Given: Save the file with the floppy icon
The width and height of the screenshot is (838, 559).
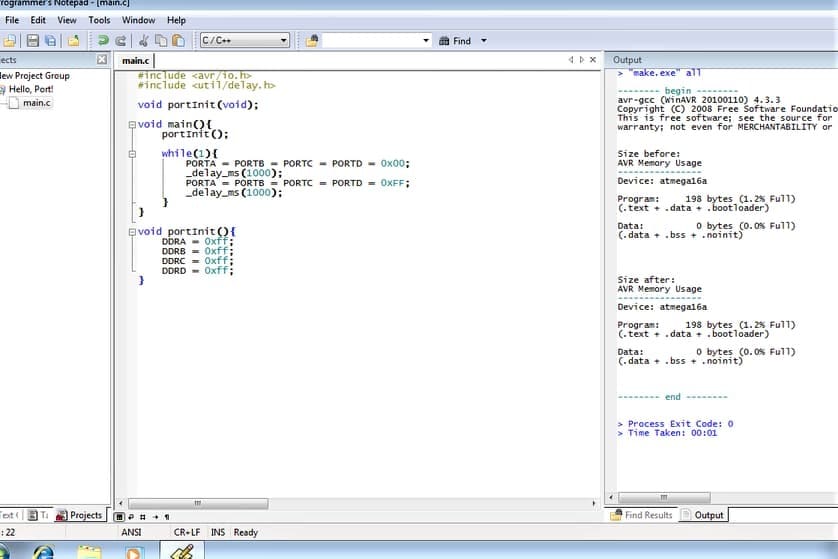Looking at the screenshot, I should [33, 41].
